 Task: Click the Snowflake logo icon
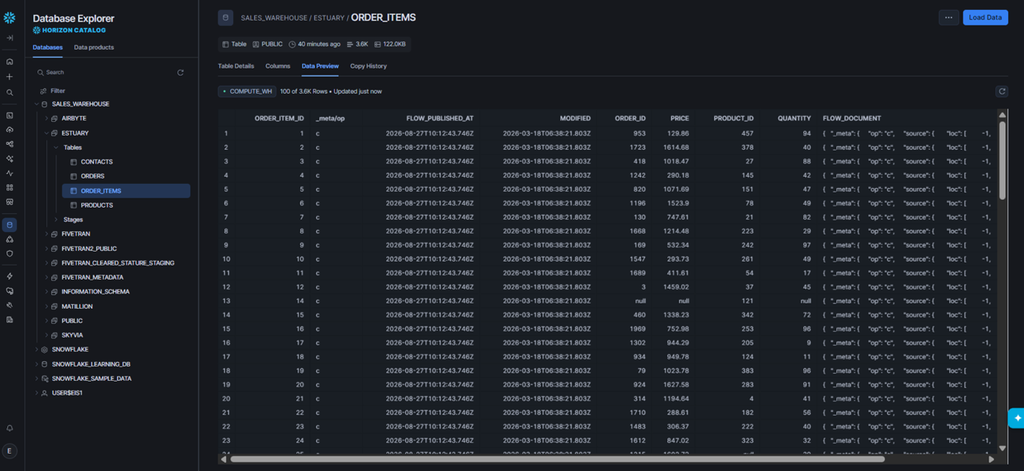[x=10, y=18]
